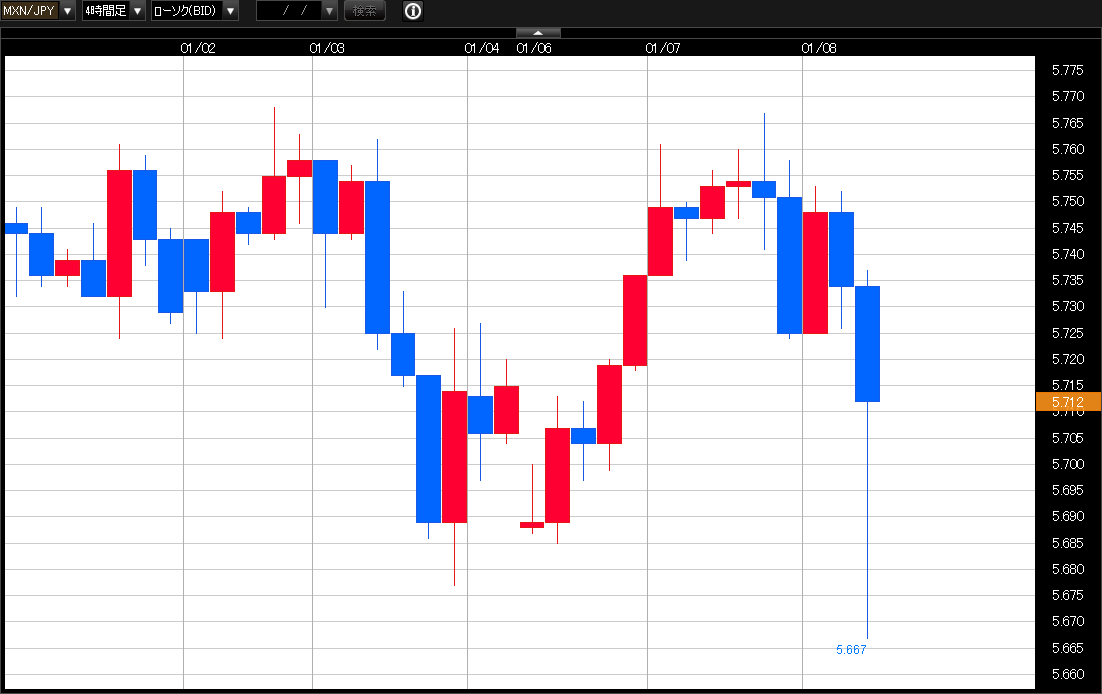This screenshot has width=1102, height=694.
Task: Open the MXN/JPY currency pair dropdown
Action: [x=37, y=11]
